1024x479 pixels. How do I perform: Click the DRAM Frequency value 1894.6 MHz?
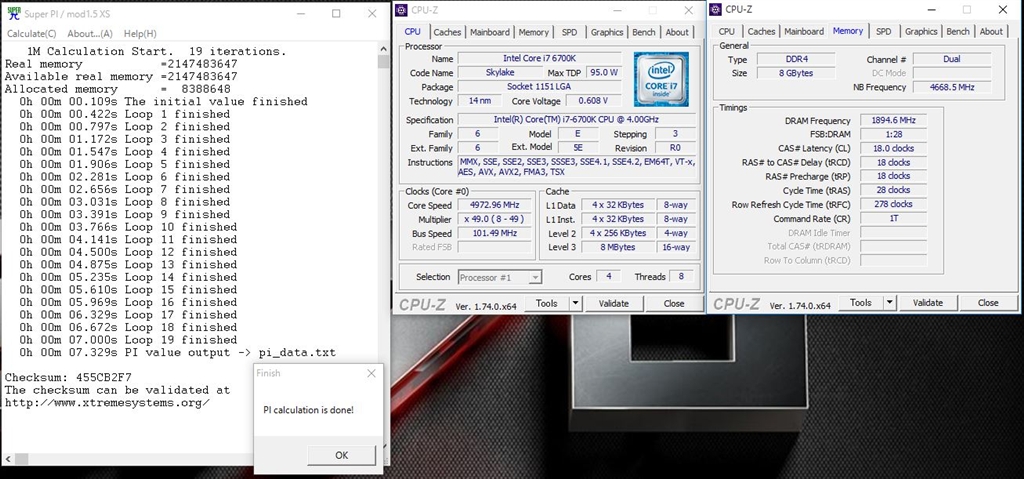pyautogui.click(x=893, y=121)
